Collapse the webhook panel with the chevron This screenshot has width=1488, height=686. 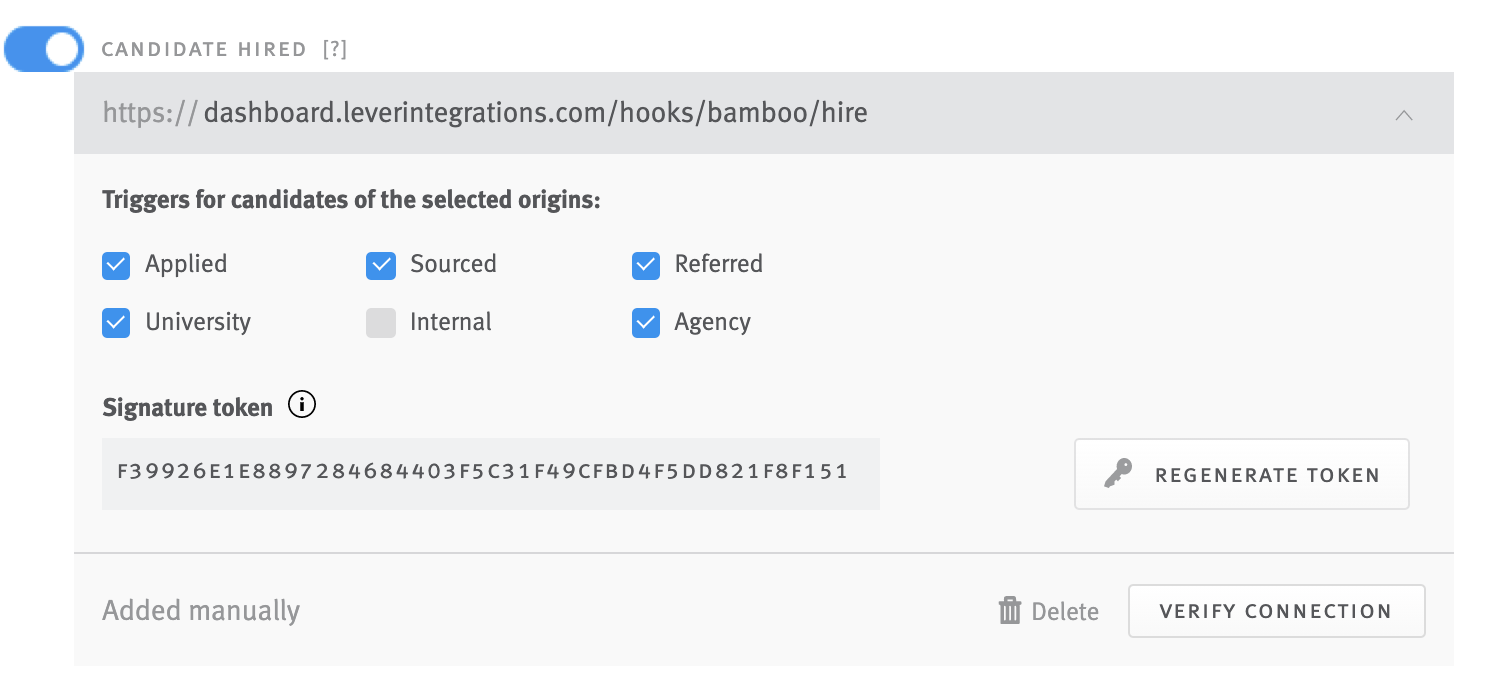(x=1404, y=115)
